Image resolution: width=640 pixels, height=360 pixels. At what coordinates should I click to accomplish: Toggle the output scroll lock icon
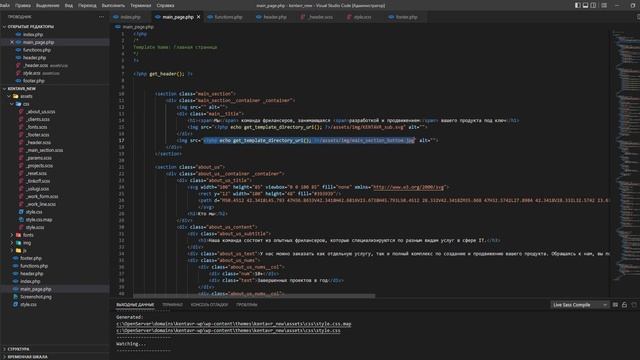[624, 305]
